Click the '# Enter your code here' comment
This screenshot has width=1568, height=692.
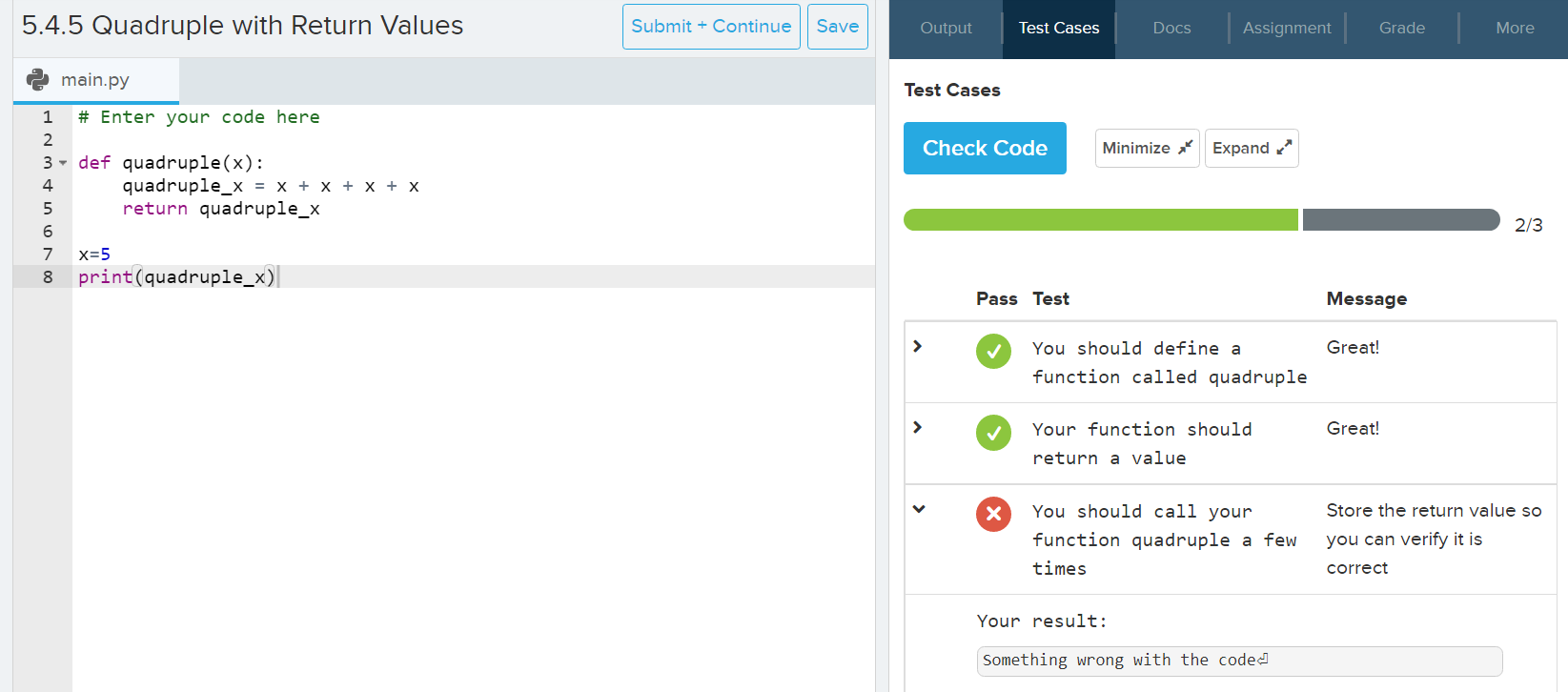click(199, 117)
